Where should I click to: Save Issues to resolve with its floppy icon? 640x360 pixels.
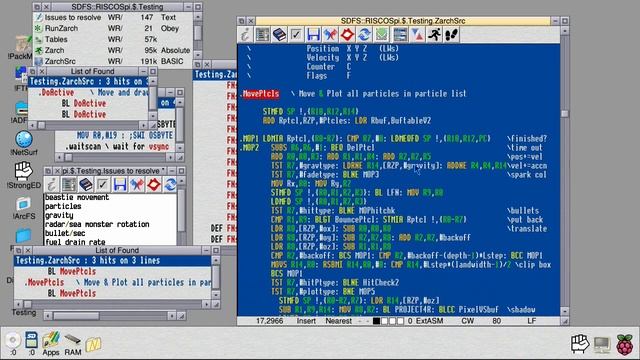click(120, 184)
